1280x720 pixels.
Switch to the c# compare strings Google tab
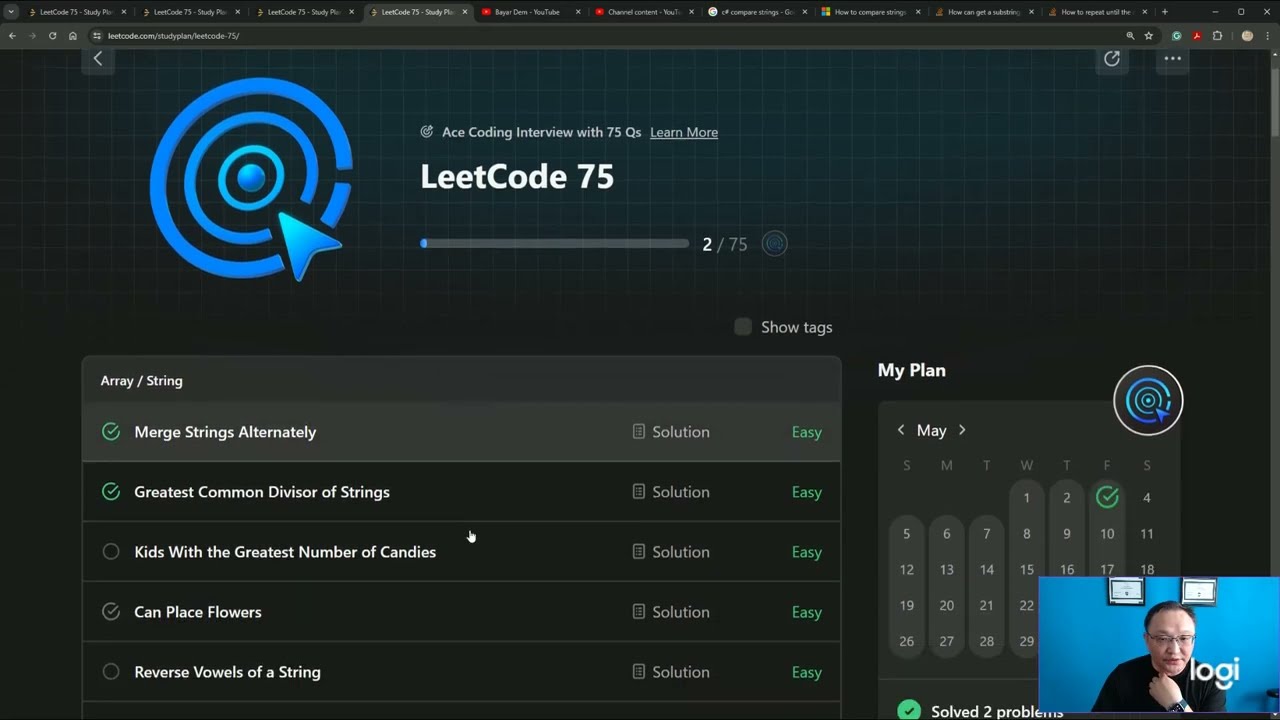coord(756,12)
